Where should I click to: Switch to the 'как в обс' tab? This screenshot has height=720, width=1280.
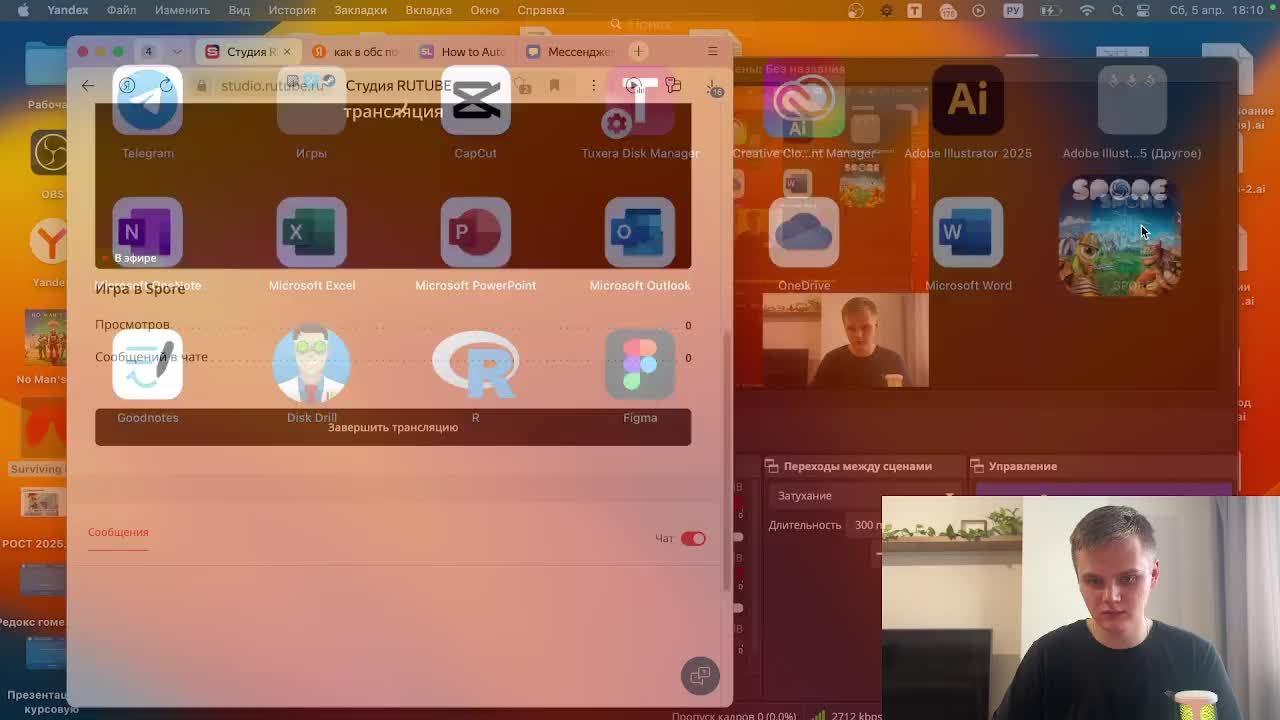point(356,51)
